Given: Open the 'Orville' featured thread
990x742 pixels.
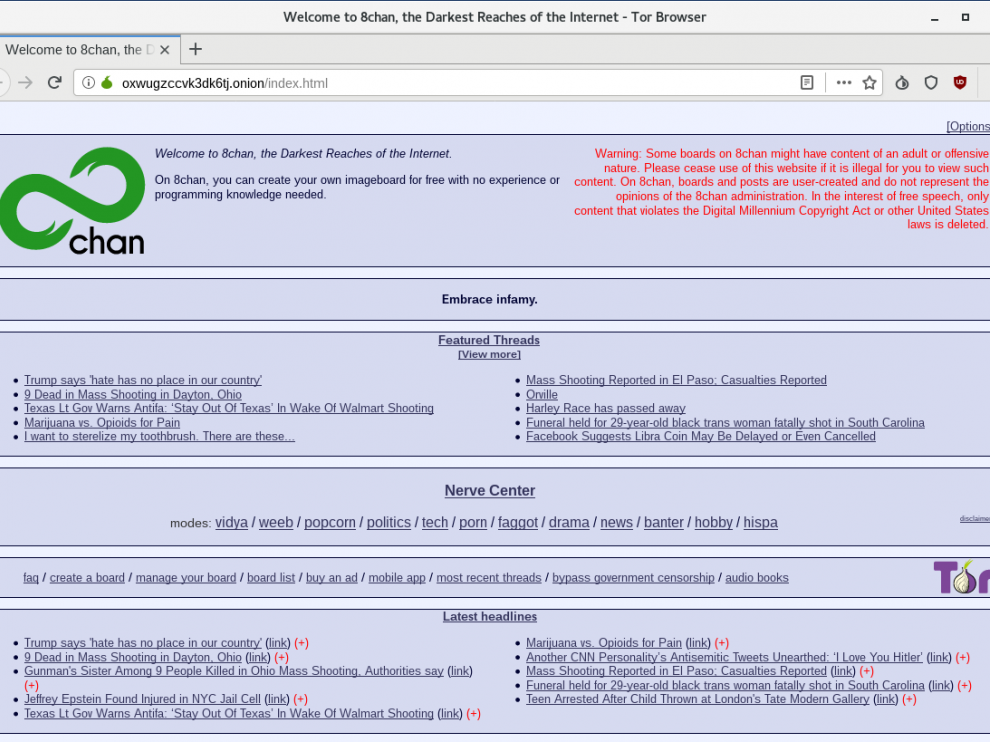Looking at the screenshot, I should 542,394.
